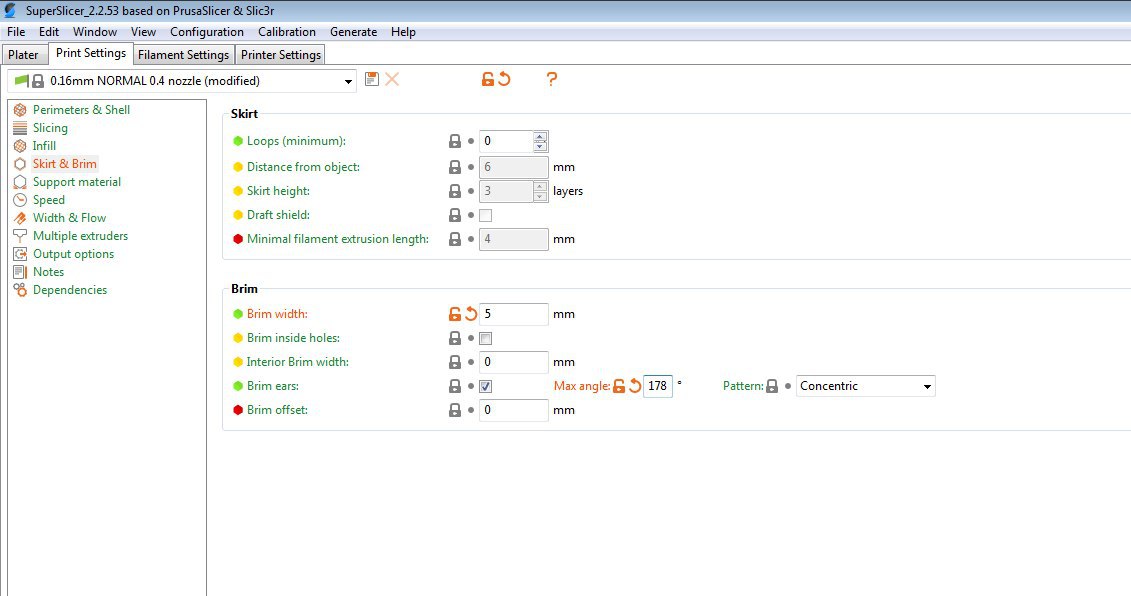Open the Skirt & Brim page
The width and height of the screenshot is (1131, 596).
[x=64, y=164]
